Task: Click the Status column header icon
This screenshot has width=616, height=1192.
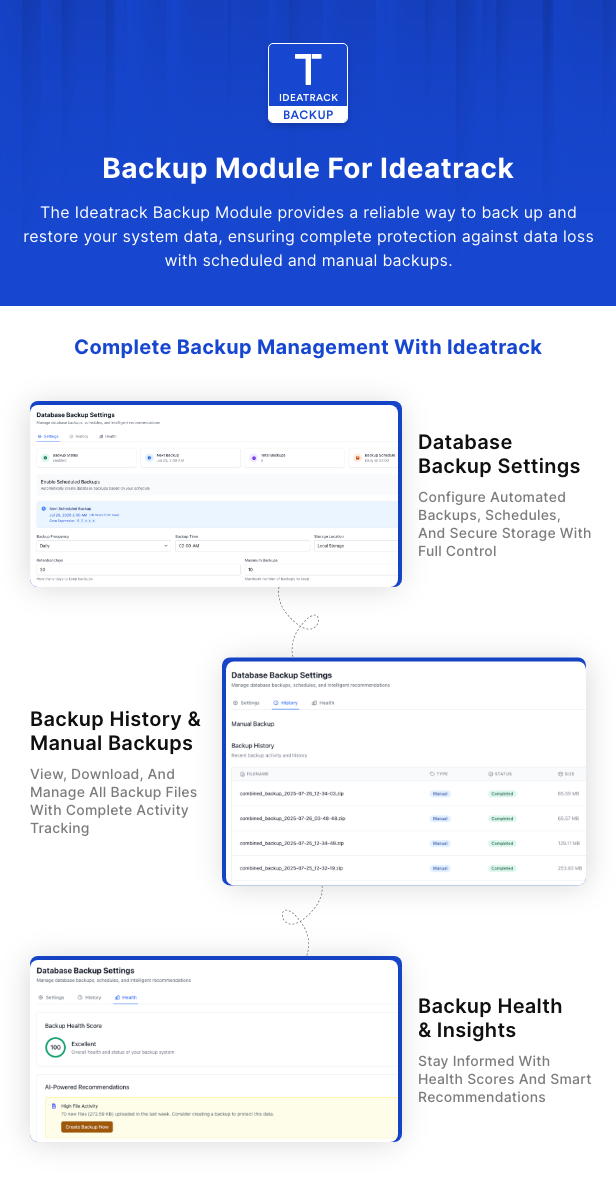Action: point(491,774)
